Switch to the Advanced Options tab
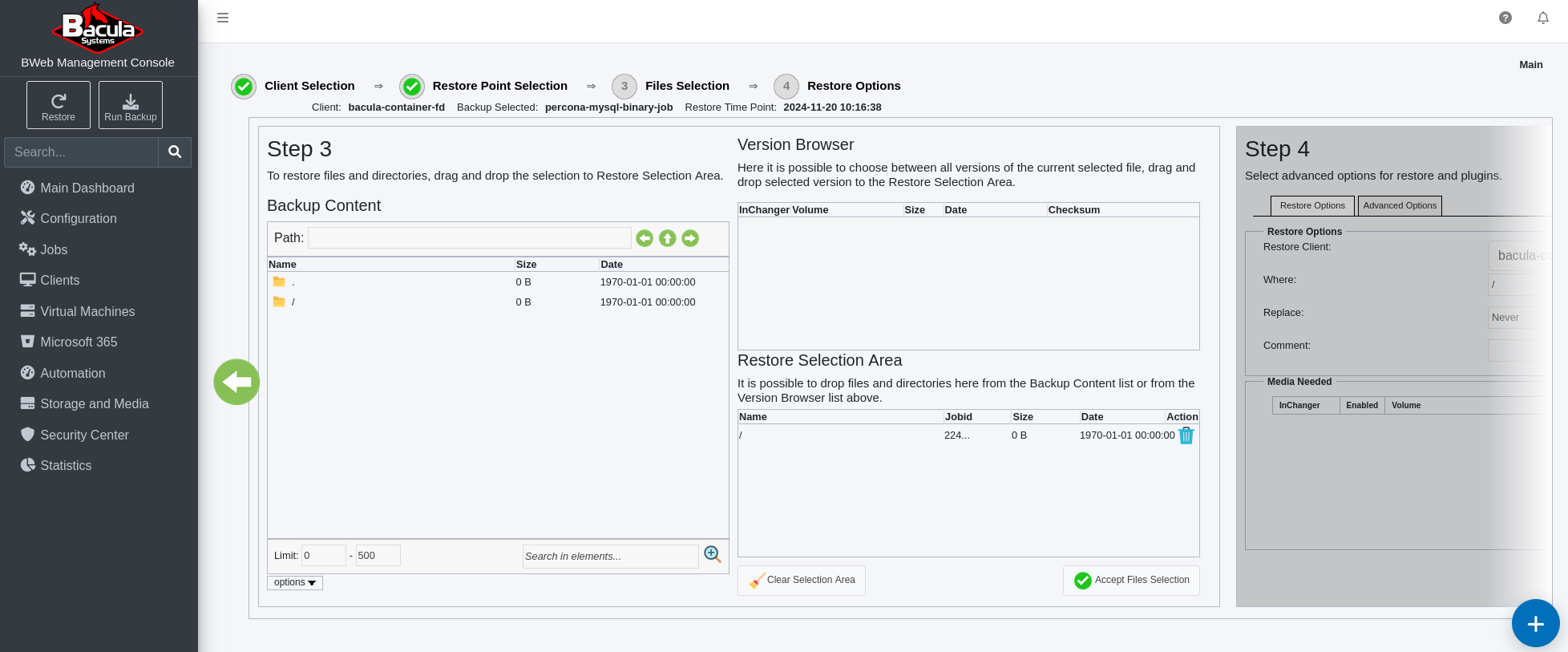 coord(1400,206)
